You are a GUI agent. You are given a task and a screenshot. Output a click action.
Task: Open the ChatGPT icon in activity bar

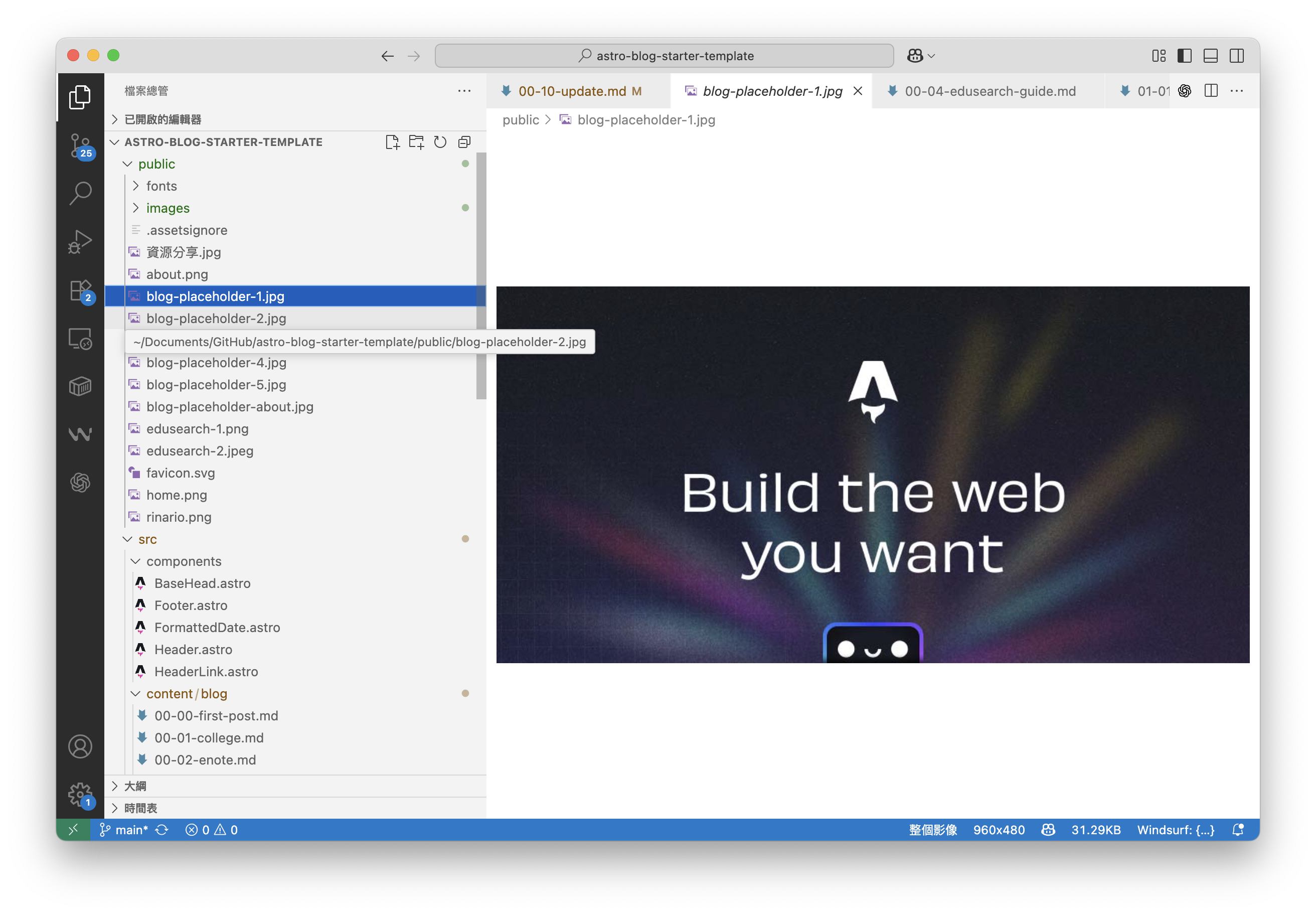pos(80,483)
